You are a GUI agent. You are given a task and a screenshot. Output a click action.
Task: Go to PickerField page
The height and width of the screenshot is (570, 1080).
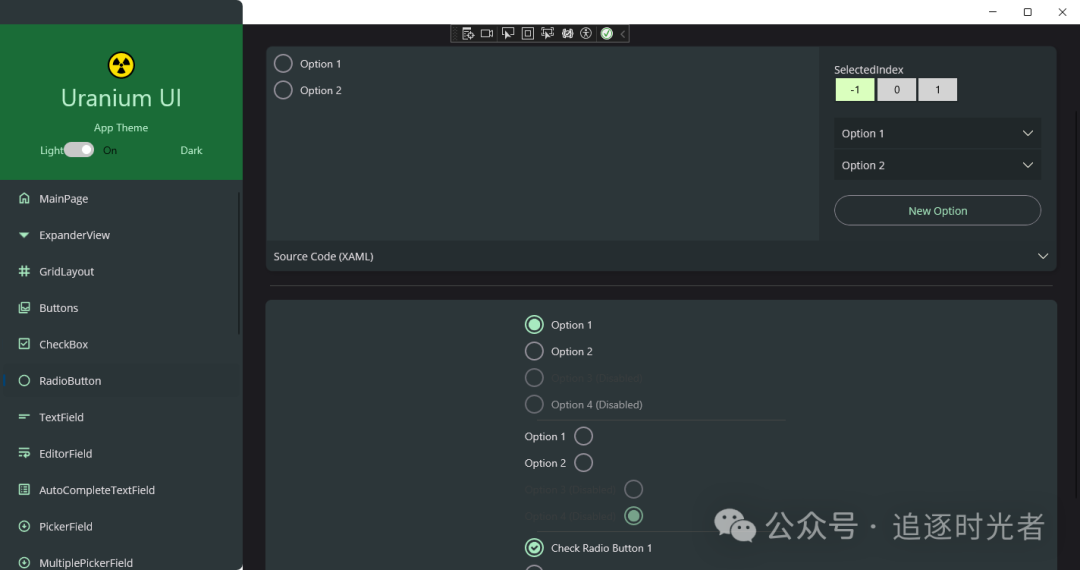tap(121, 527)
